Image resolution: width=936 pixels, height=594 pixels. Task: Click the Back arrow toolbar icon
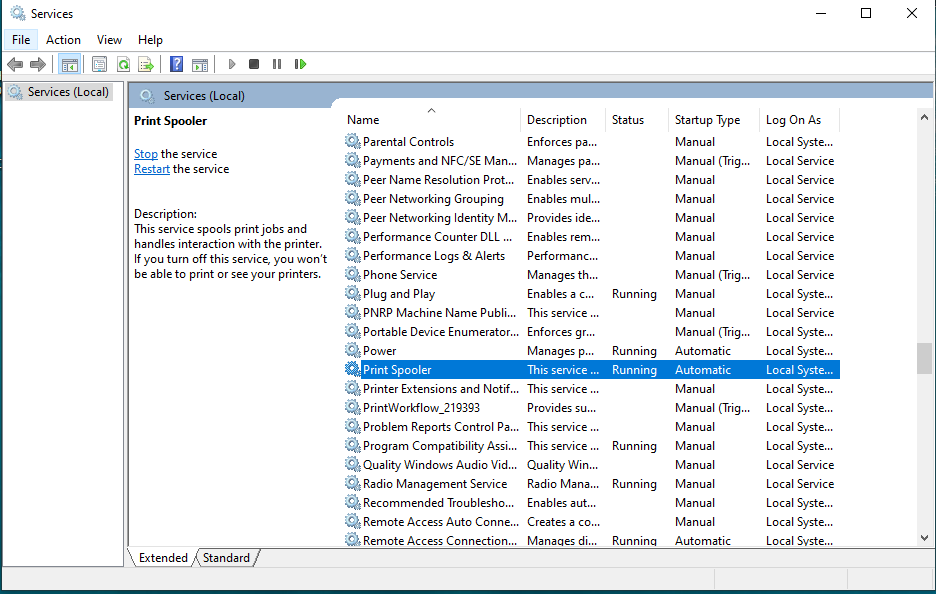pos(15,64)
